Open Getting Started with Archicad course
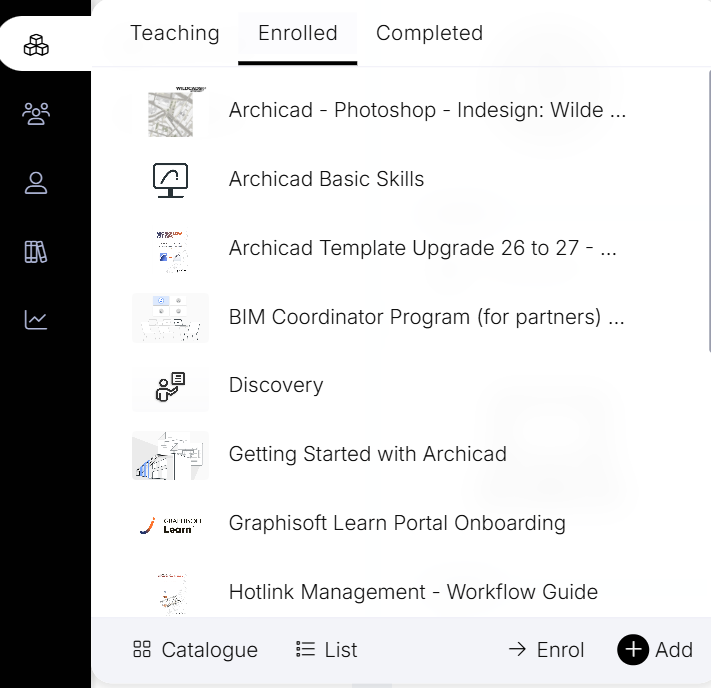Image resolution: width=711 pixels, height=688 pixels. 367,454
